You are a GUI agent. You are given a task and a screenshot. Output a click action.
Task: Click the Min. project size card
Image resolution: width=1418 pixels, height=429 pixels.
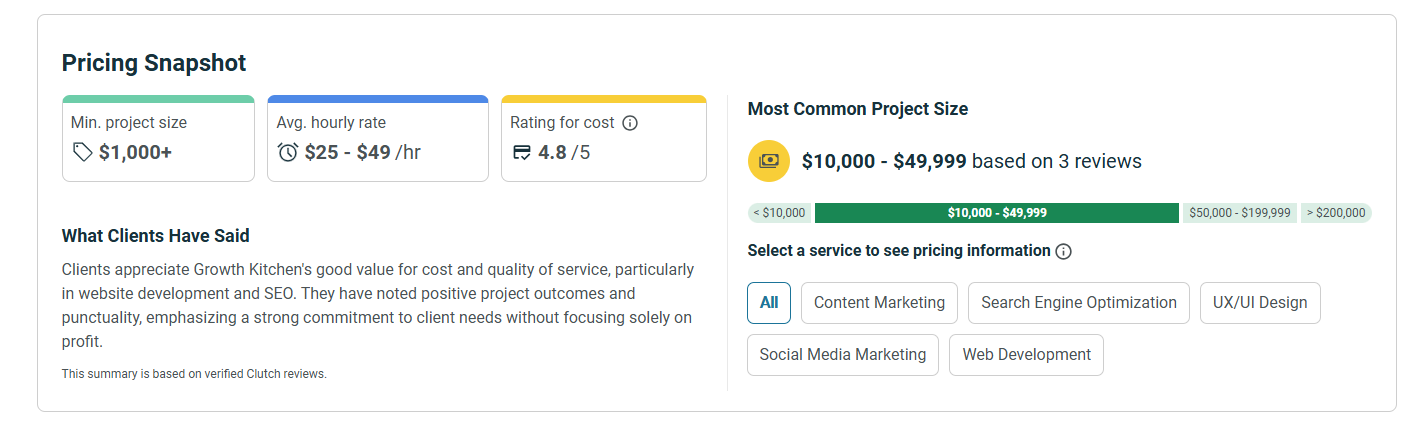click(158, 138)
